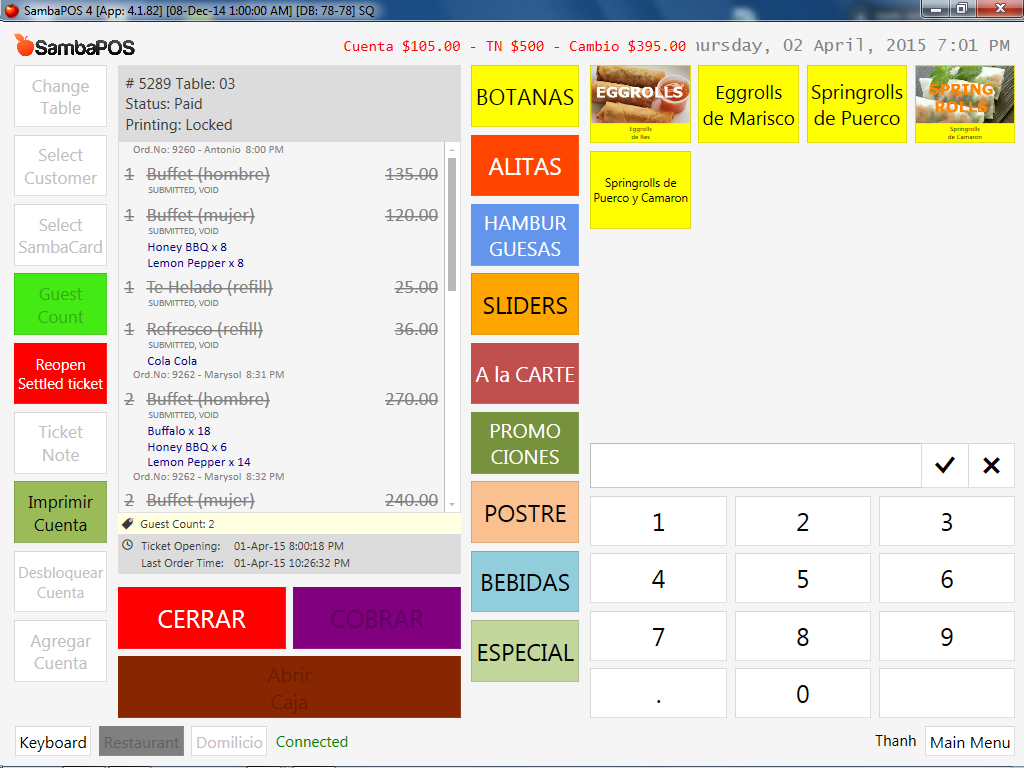
Task: Click the numpad input field
Action: [755, 465]
